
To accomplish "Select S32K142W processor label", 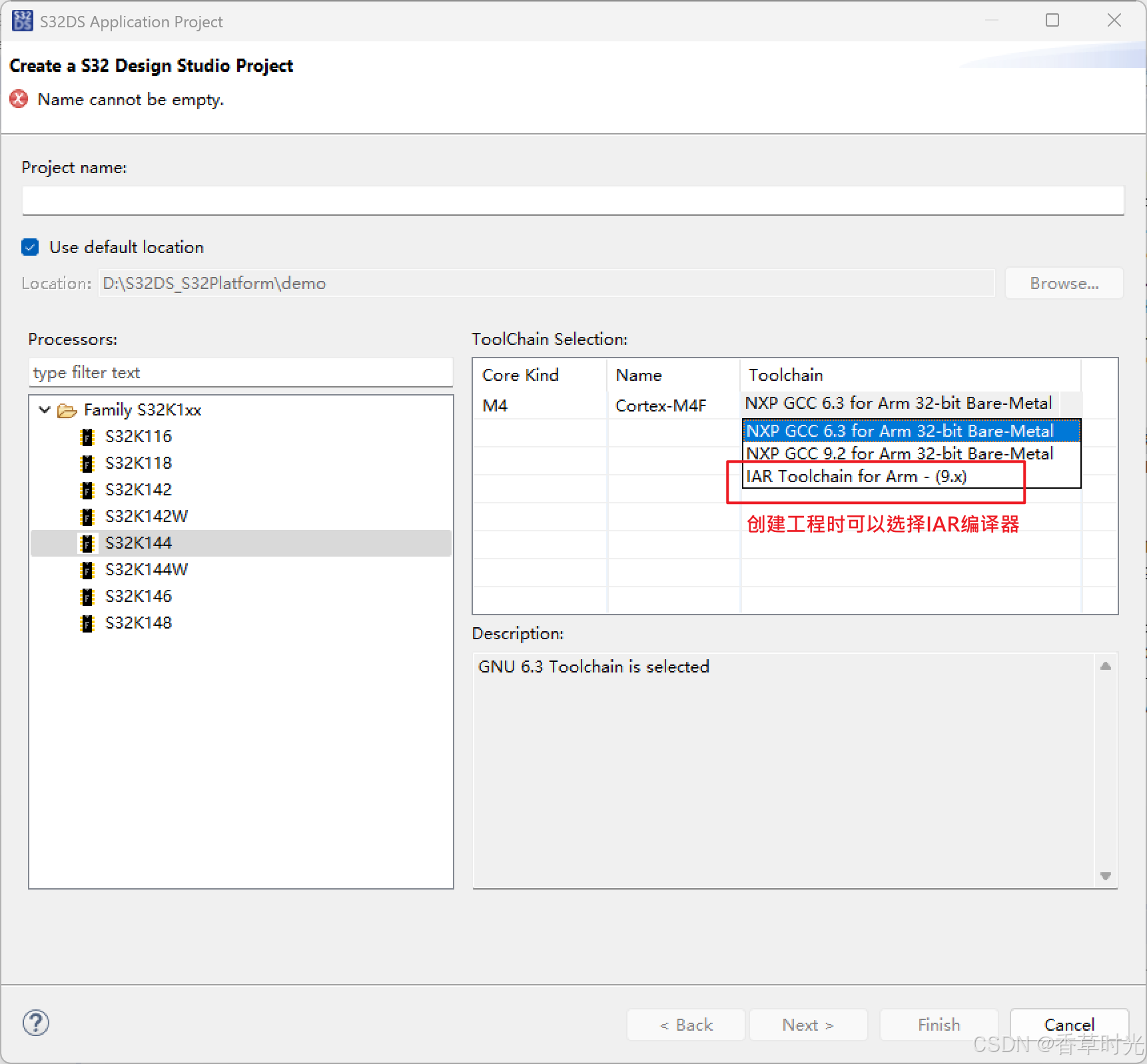I will pos(147,517).
